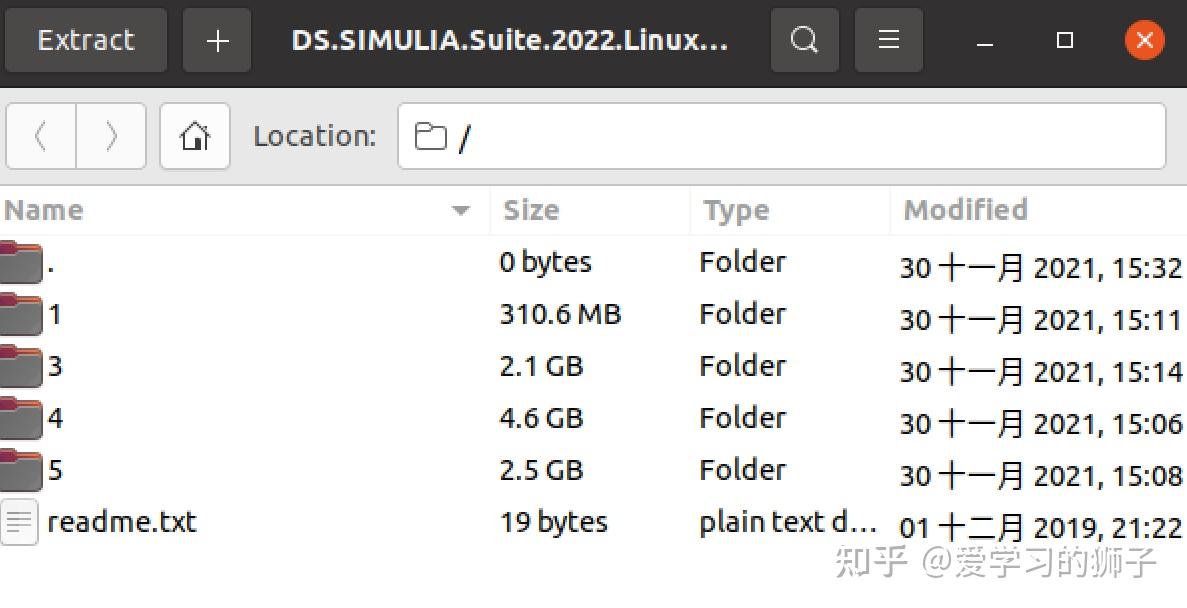This screenshot has width=1187, height=608.
Task: Sort files by the Modified column
Action: (x=964, y=210)
